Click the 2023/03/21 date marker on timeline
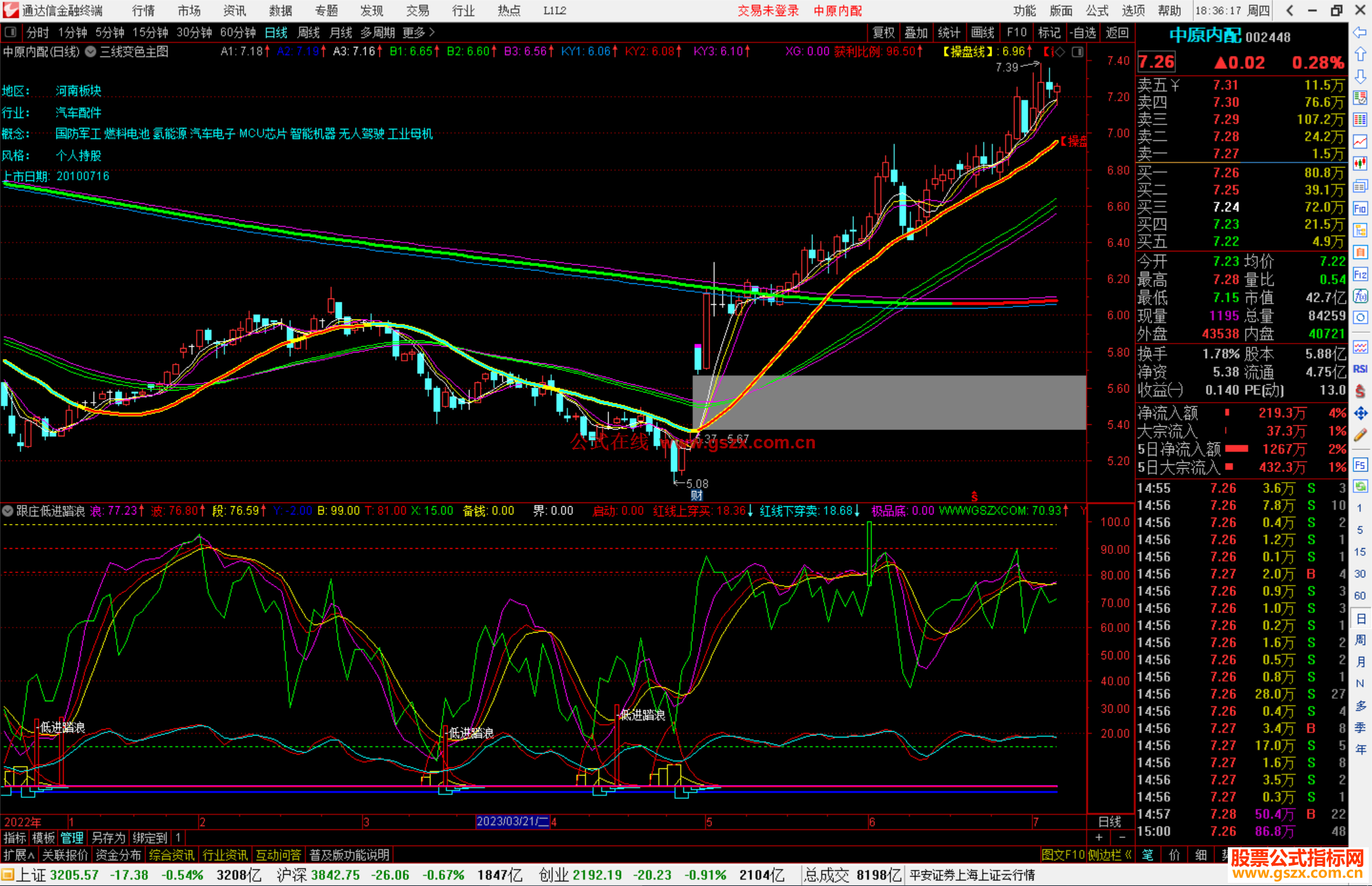 click(x=512, y=821)
